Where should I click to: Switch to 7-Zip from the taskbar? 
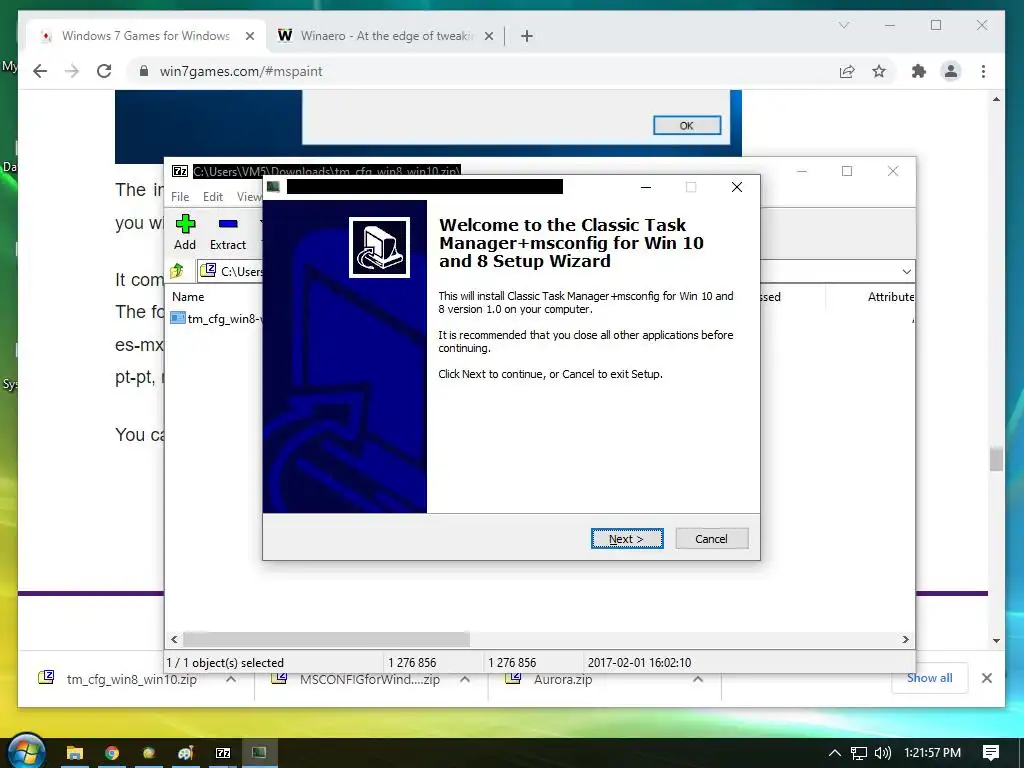click(223, 753)
